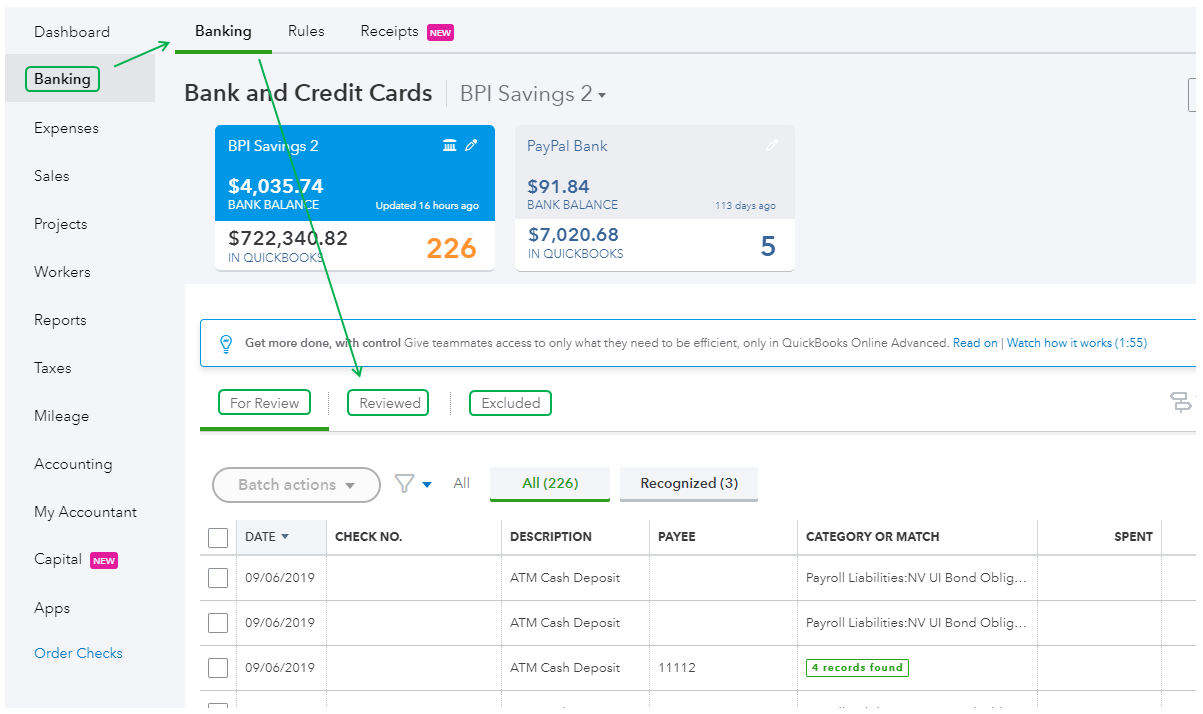Select the All (226) filter segment
1203x714 pixels.
coord(549,483)
